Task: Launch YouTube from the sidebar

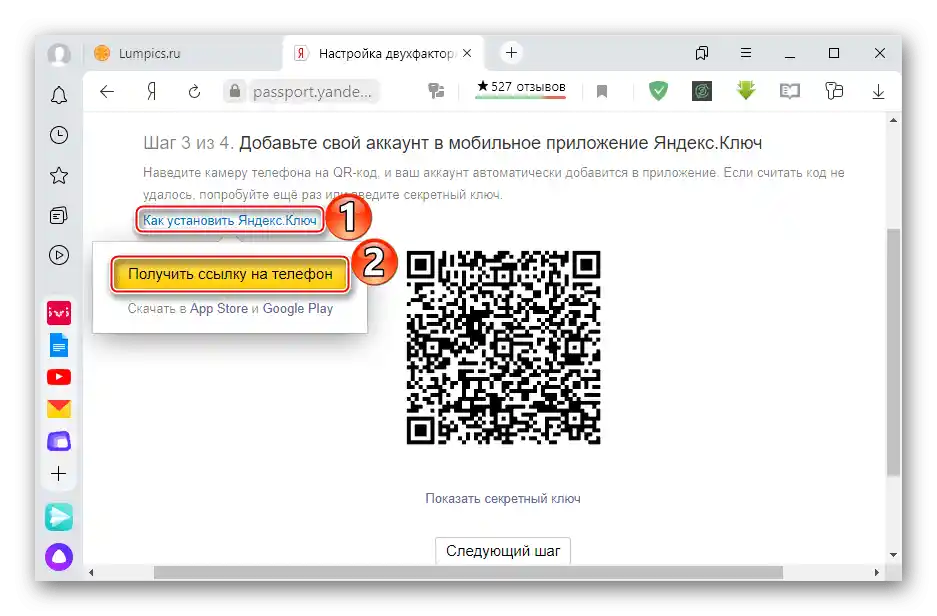Action: point(59,377)
